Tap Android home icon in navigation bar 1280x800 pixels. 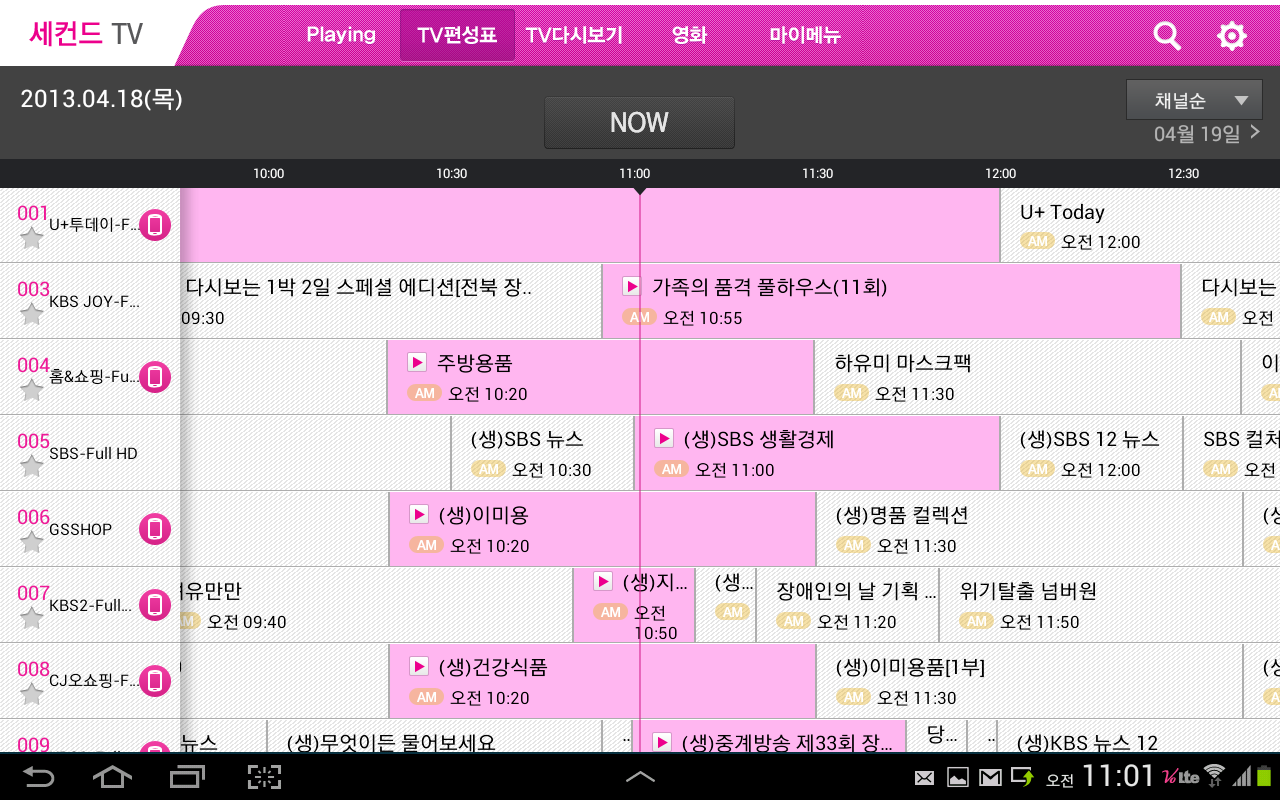pos(112,776)
